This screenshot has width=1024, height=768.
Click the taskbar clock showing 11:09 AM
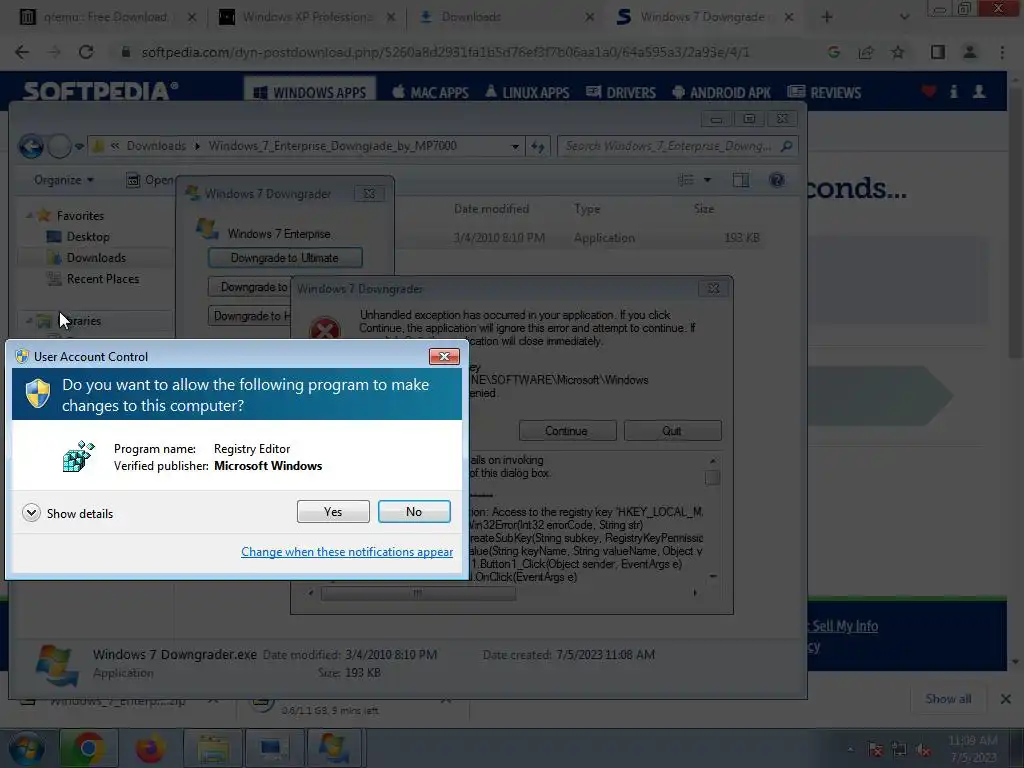(x=973, y=749)
